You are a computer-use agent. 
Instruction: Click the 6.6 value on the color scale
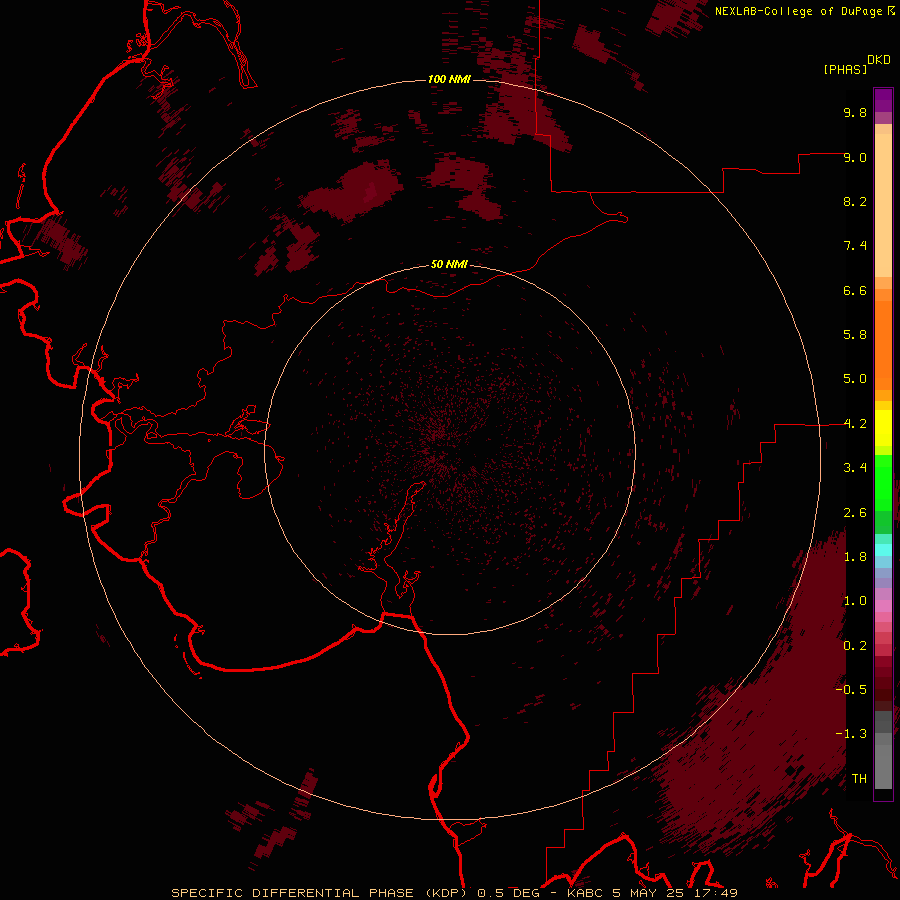coord(855,290)
